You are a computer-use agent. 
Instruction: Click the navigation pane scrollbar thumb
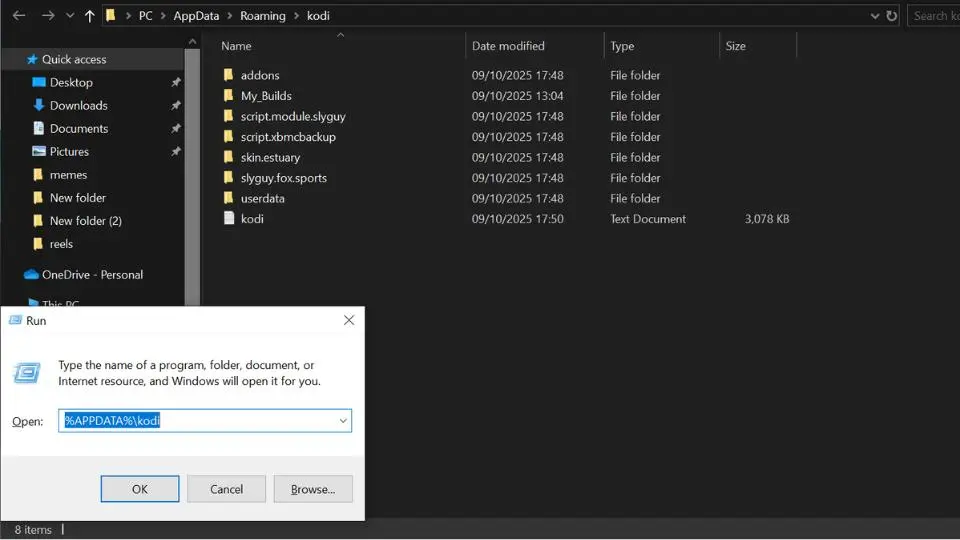[192, 177]
